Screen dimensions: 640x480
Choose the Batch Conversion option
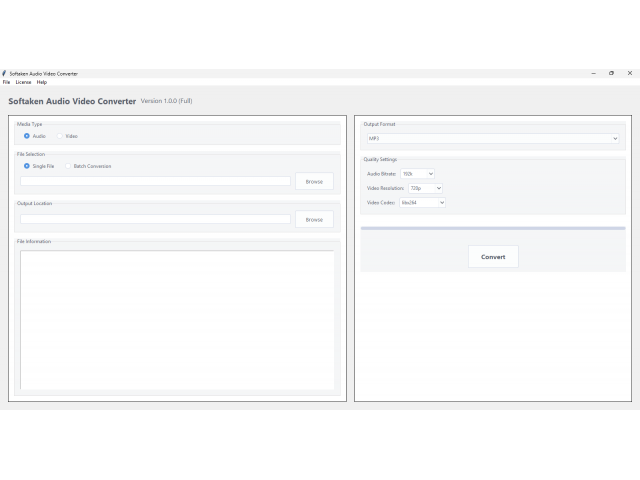coord(68,166)
